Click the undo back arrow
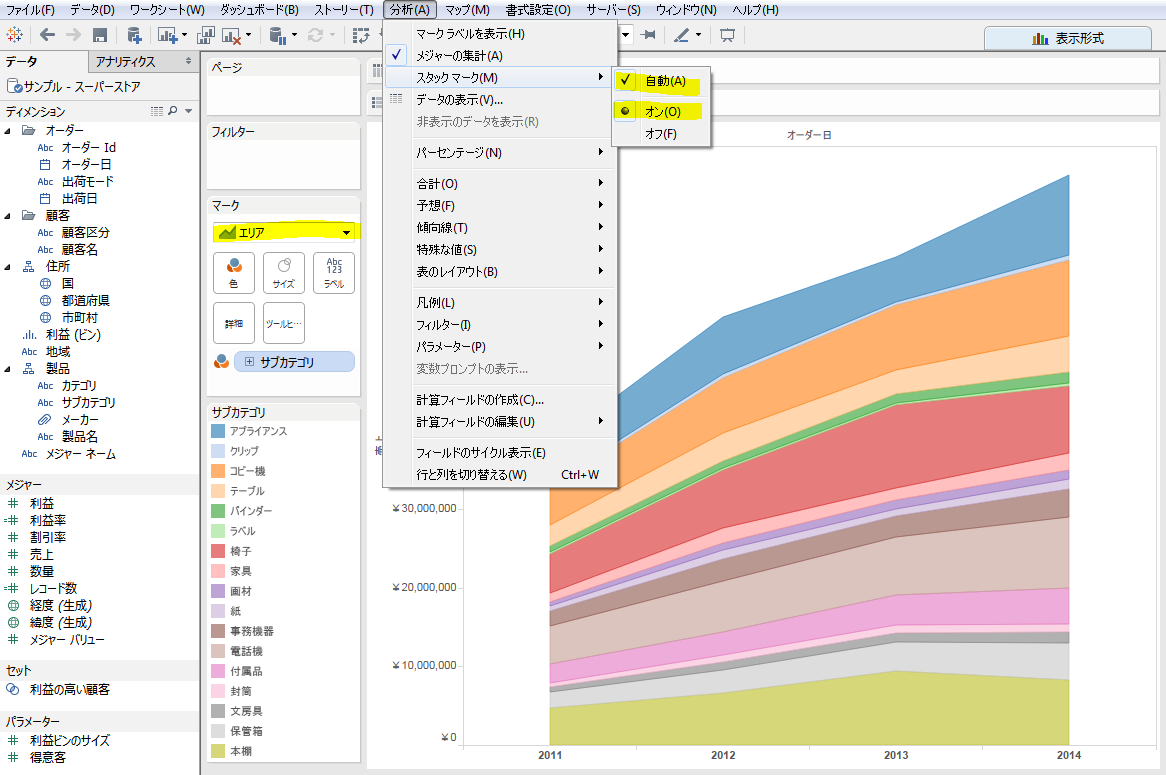 coord(48,34)
